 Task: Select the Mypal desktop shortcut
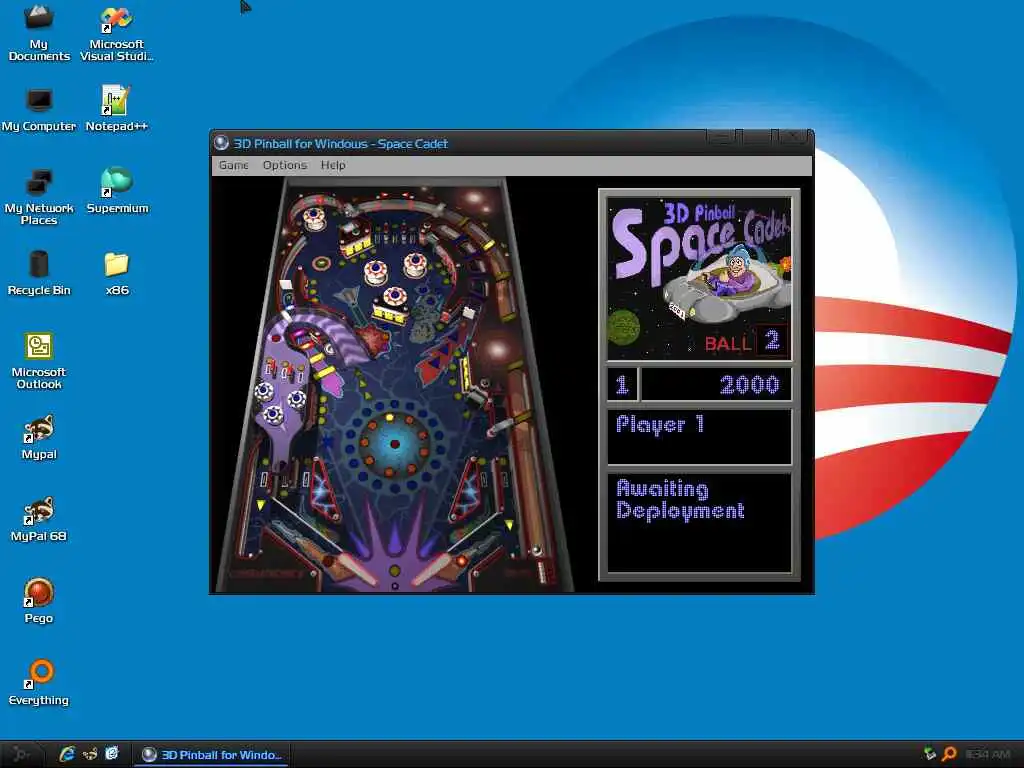click(x=39, y=438)
